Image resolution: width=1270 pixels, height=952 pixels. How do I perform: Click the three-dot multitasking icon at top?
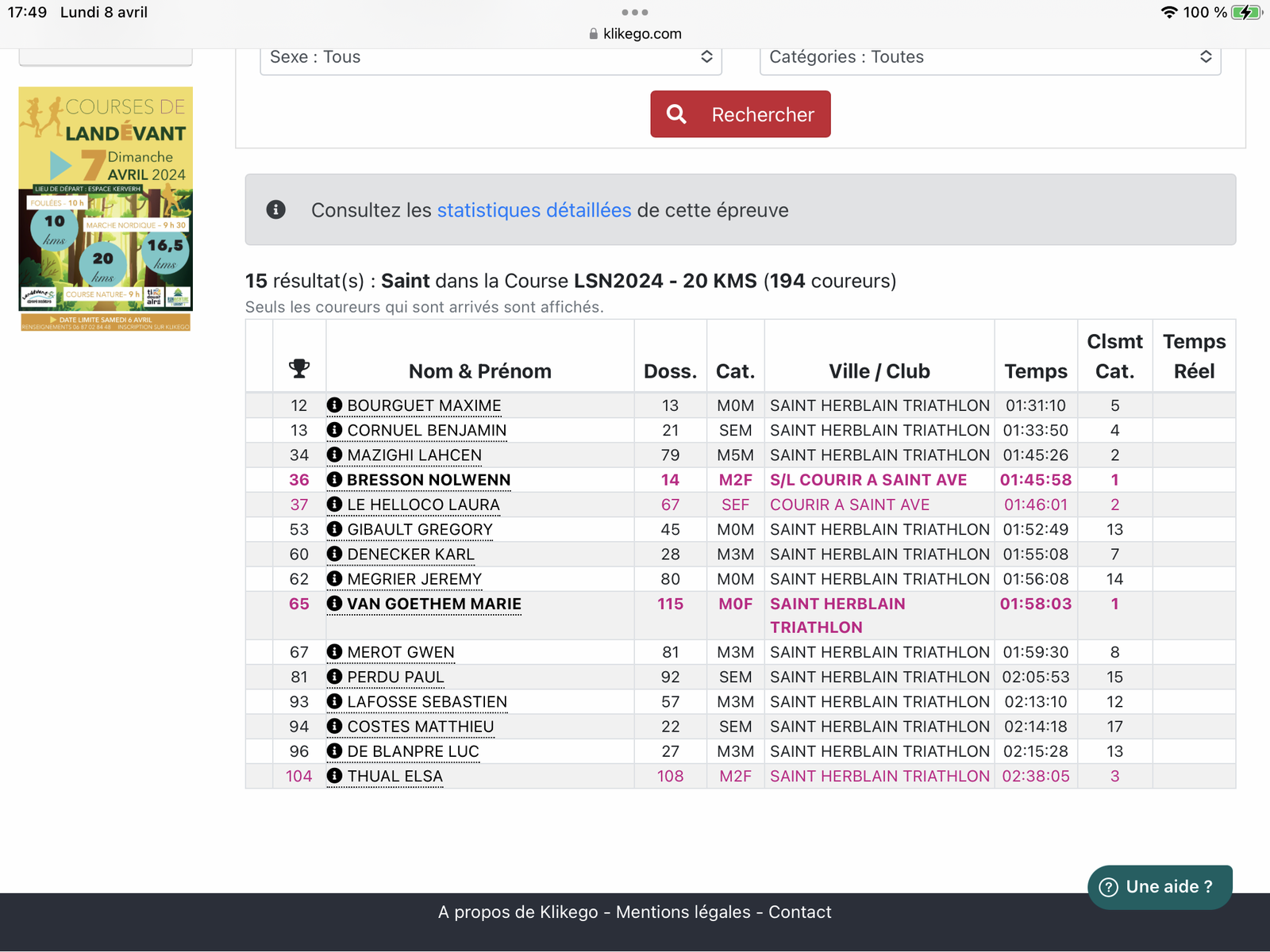click(x=635, y=12)
